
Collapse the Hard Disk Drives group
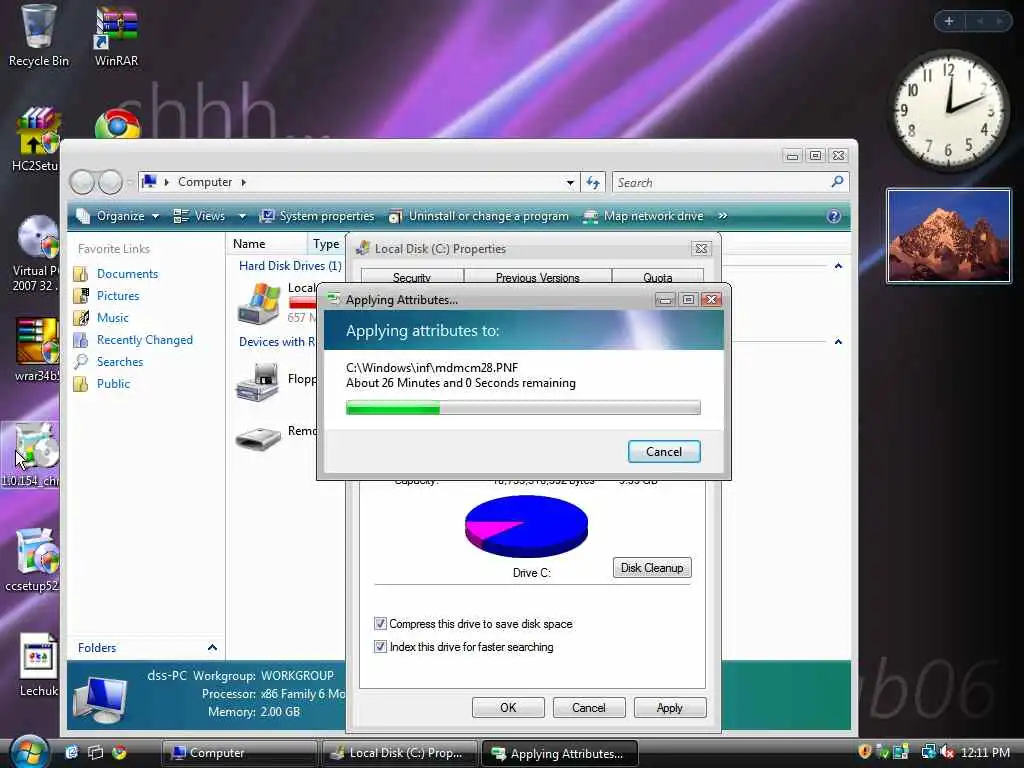tap(839, 266)
